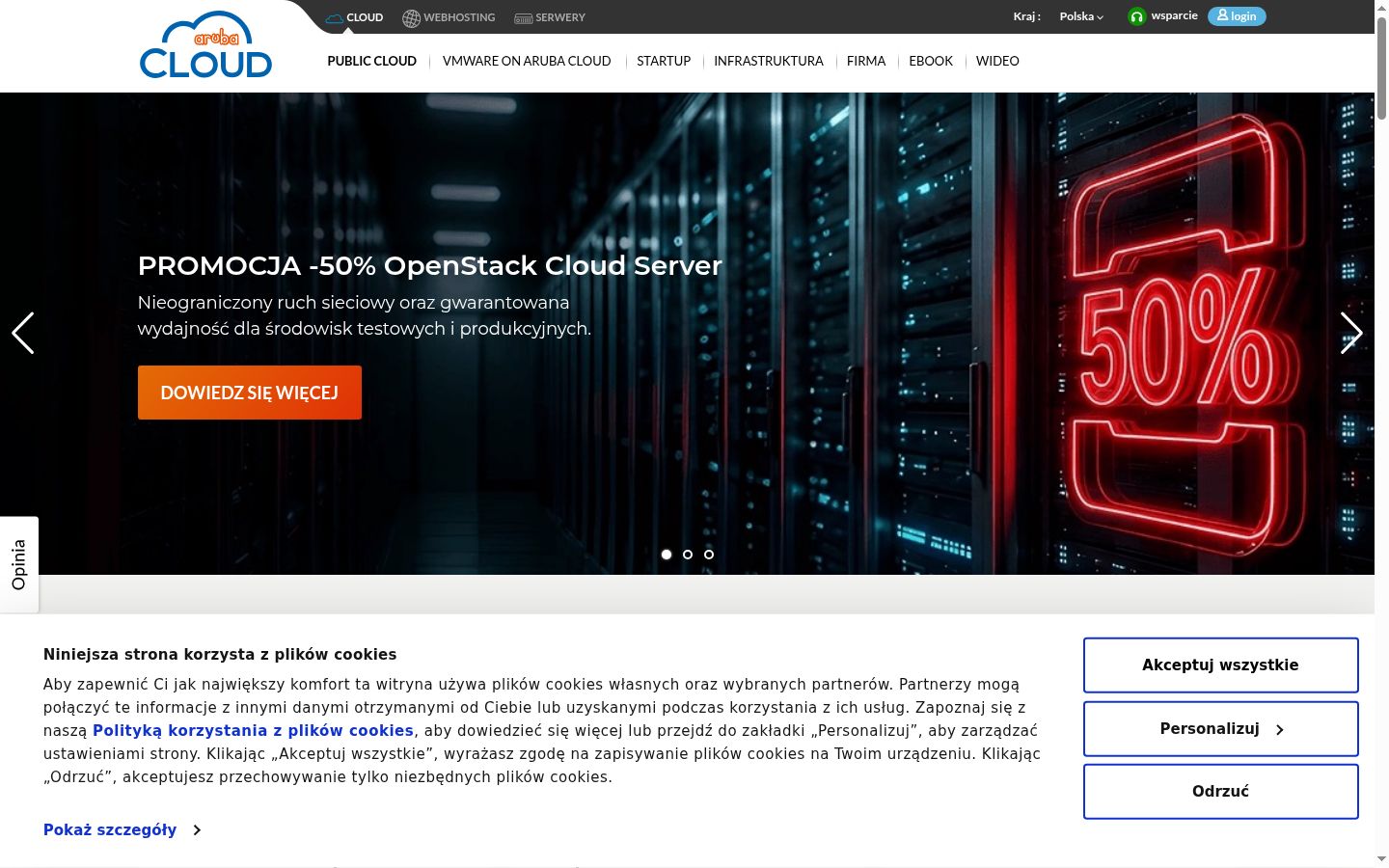Click Akceptuj wszystkie cookies button
Image resolution: width=1389 pixels, height=868 pixels.
coord(1221,665)
